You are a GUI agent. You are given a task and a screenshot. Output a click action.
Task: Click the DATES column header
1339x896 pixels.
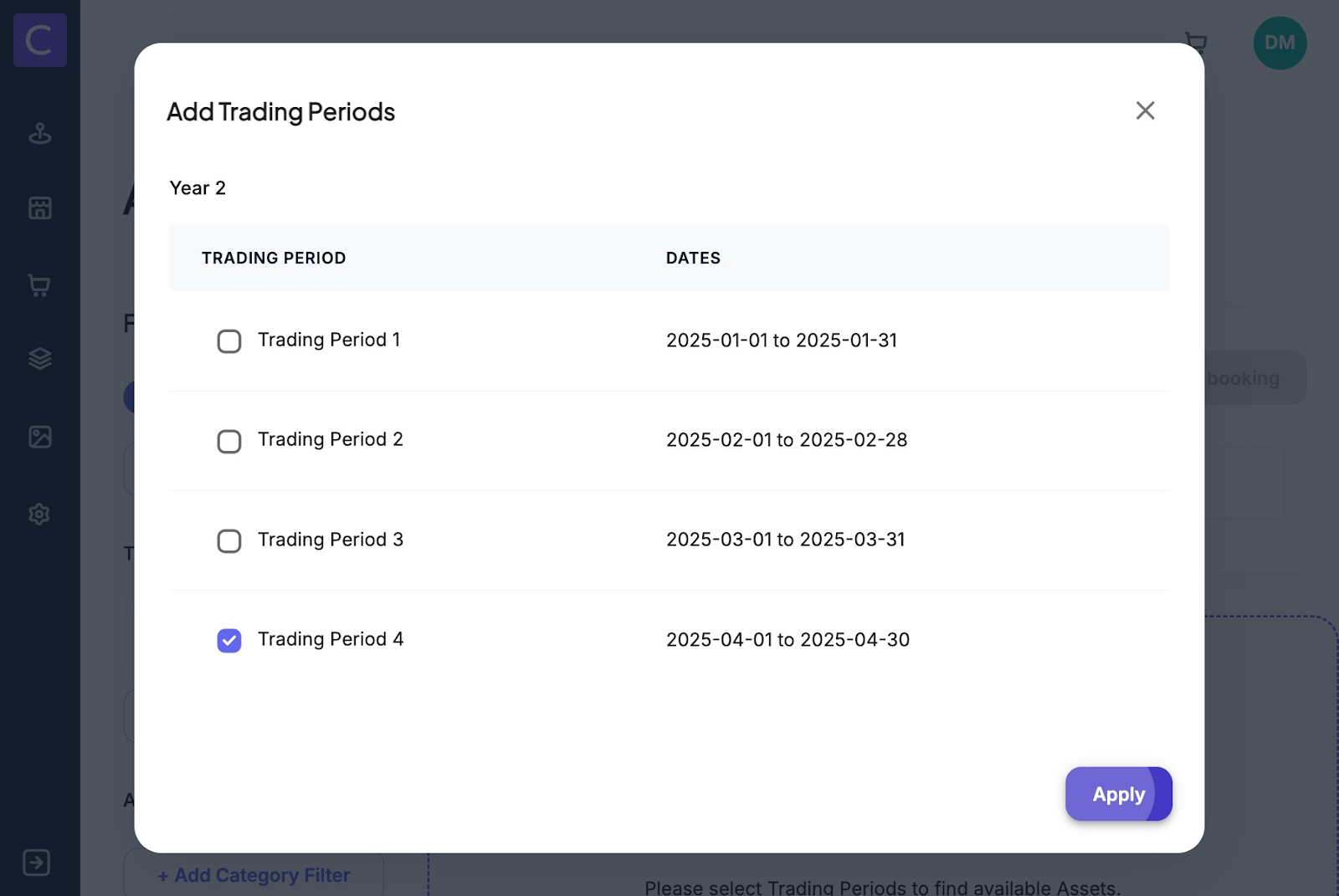tap(693, 258)
